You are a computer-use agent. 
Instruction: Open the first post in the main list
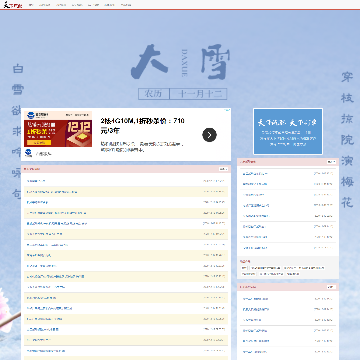[36, 181]
